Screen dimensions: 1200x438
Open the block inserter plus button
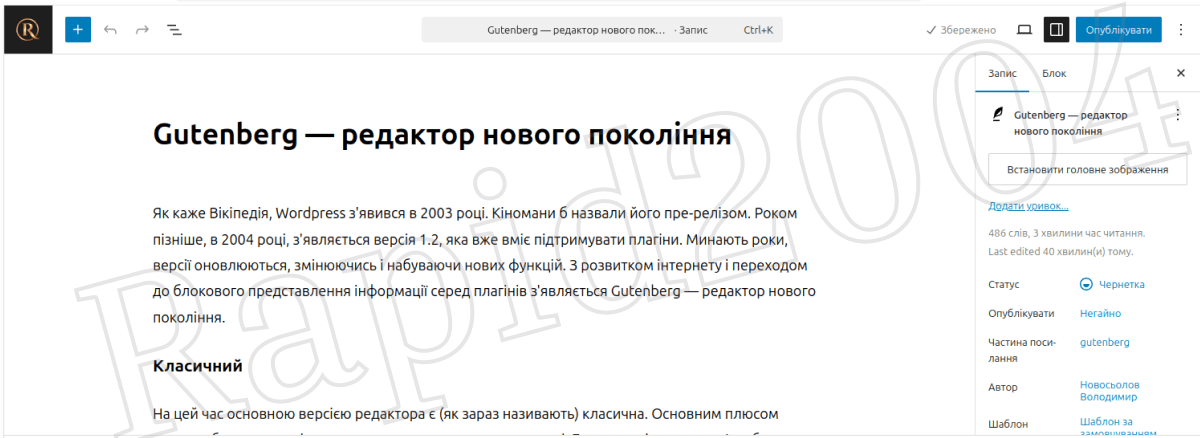pyautogui.click(x=78, y=30)
